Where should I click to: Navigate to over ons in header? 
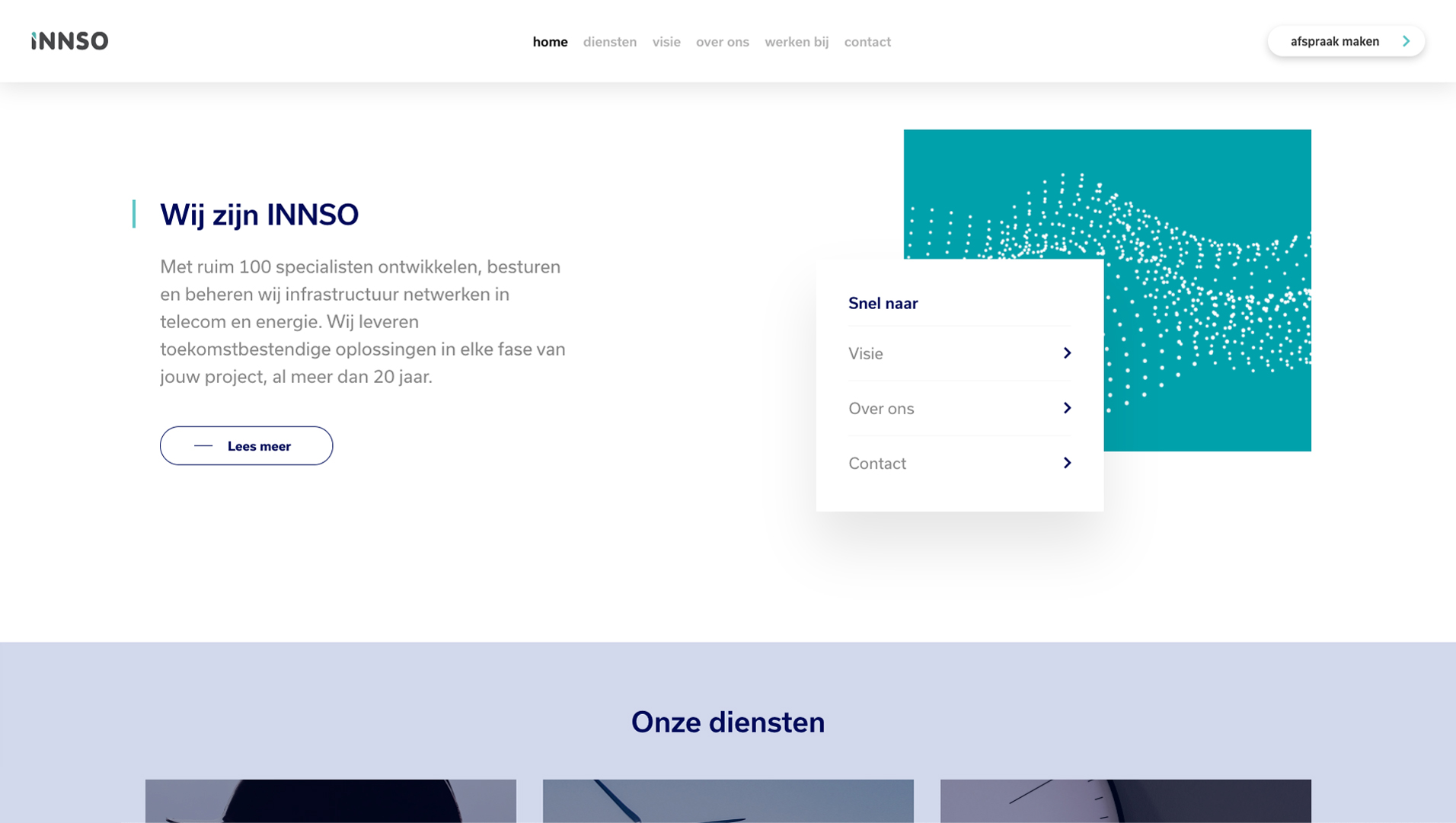tap(722, 42)
